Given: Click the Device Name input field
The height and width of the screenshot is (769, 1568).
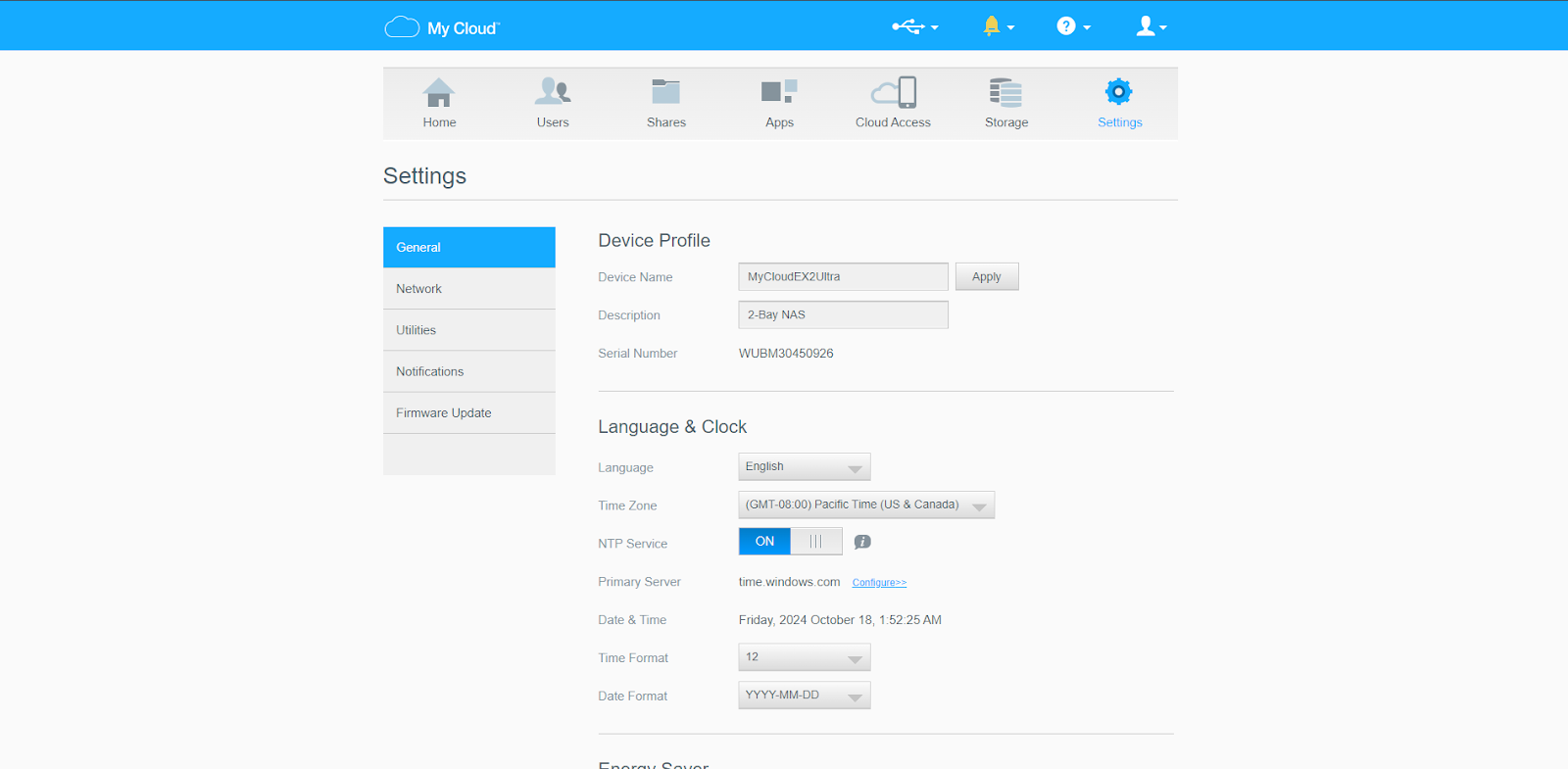Looking at the screenshot, I should click(x=843, y=277).
